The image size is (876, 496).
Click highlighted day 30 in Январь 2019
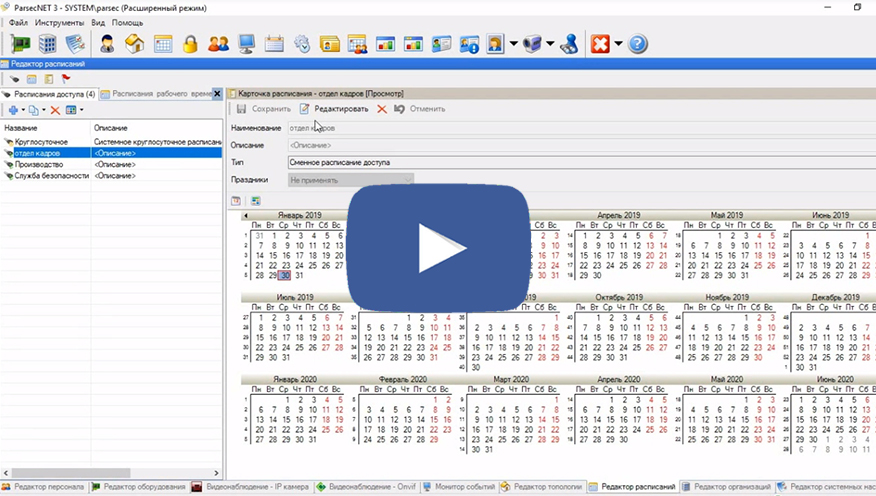[x=285, y=275]
